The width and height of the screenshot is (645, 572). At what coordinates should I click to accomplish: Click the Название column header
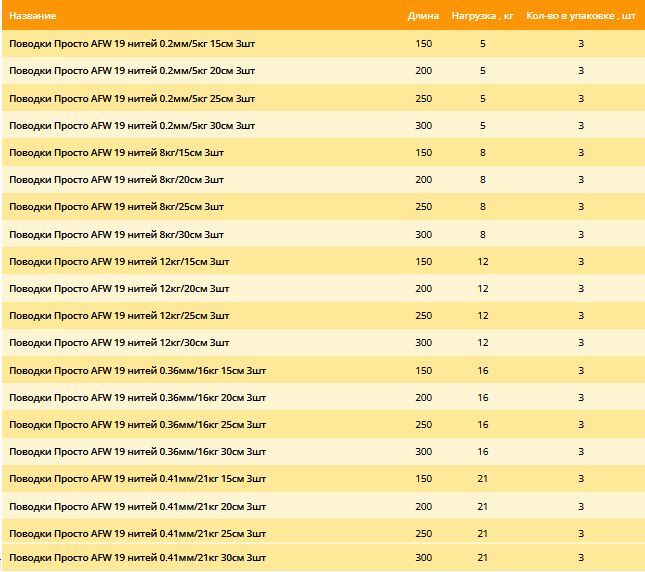click(x=32, y=16)
